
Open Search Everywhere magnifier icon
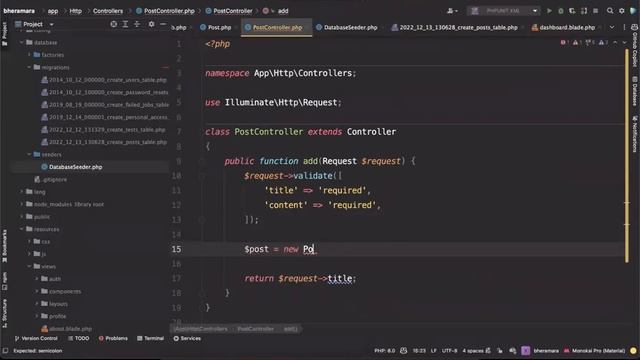pos(610,11)
